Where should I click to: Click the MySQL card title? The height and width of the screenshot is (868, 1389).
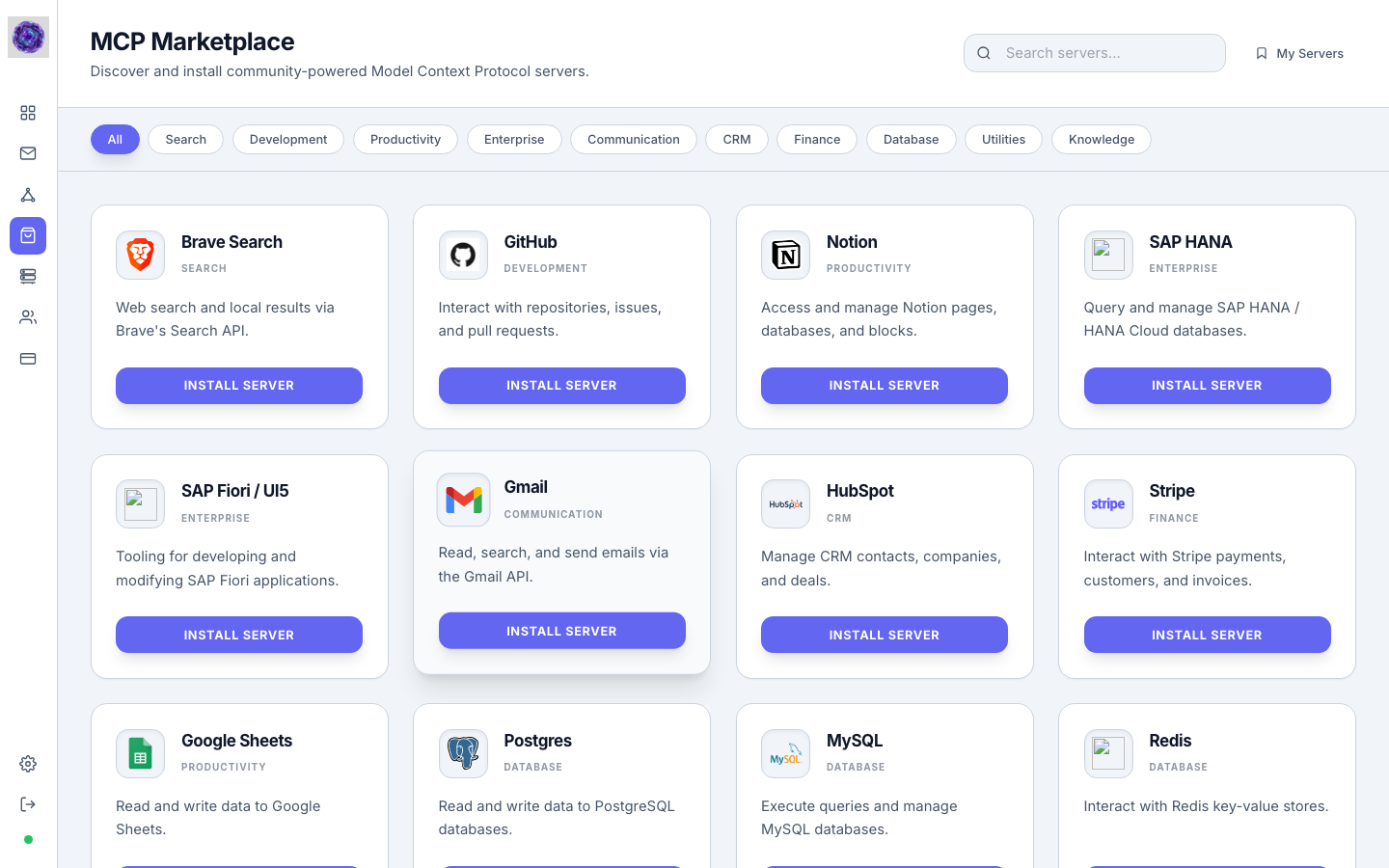pos(855,741)
